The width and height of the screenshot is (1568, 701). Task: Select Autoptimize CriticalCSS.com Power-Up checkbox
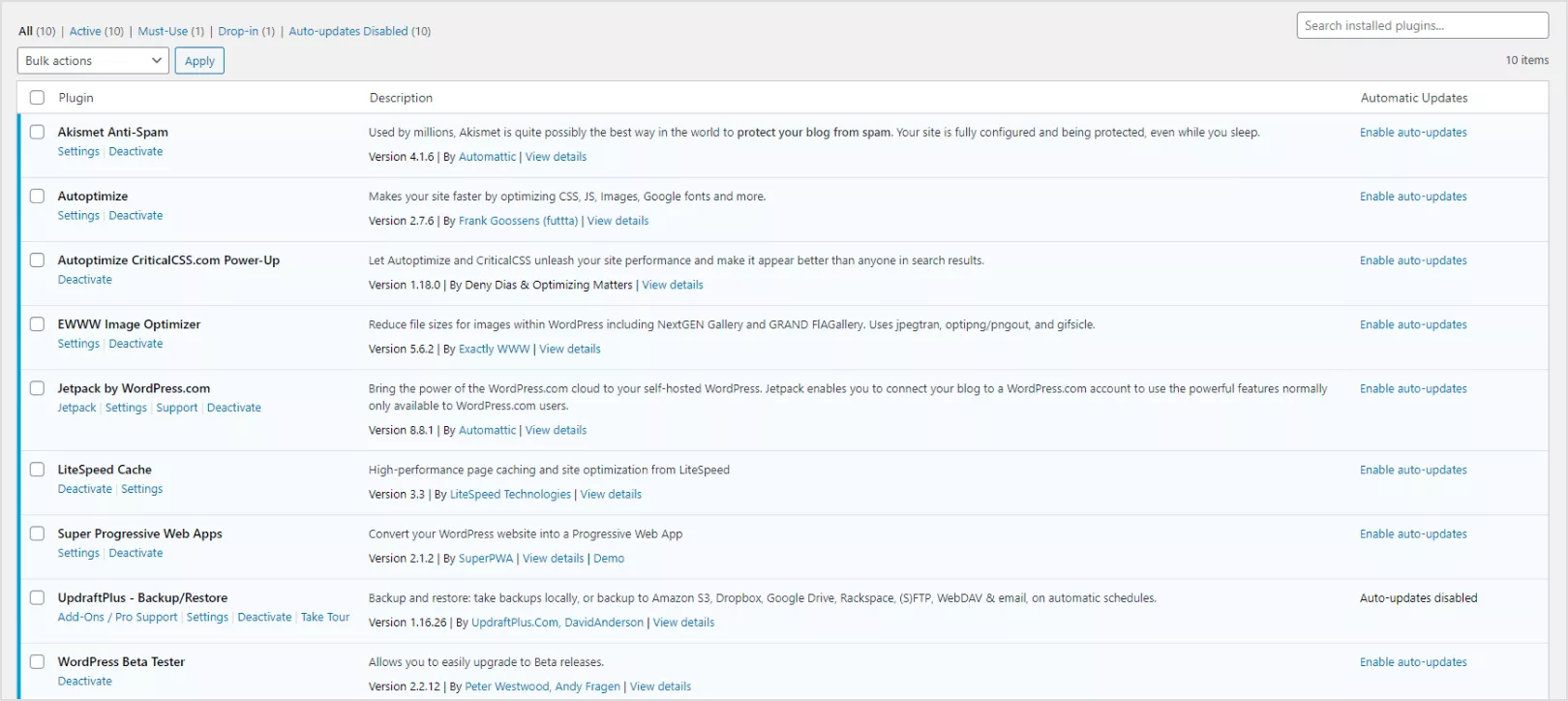coord(37,259)
